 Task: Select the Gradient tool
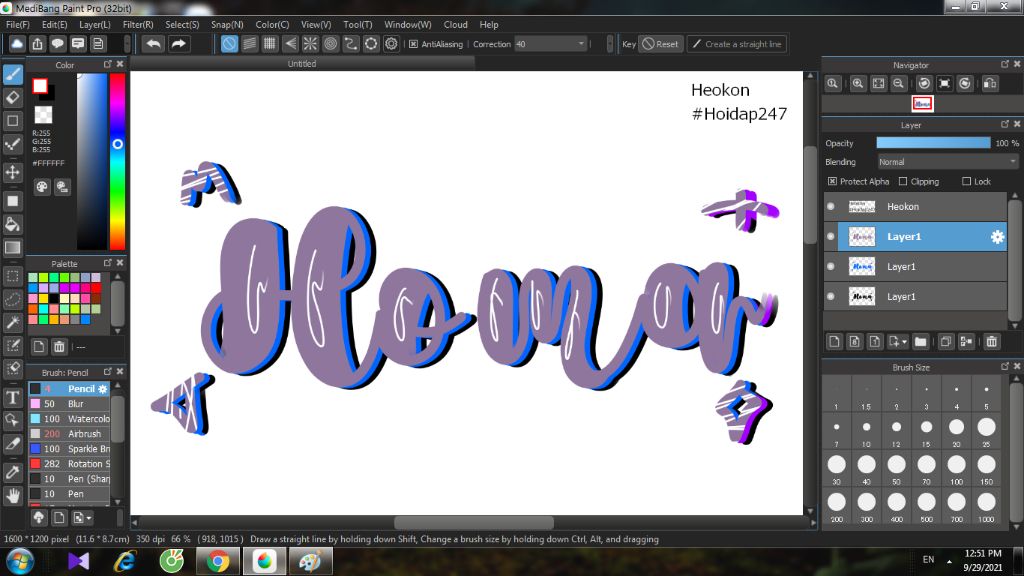(12, 248)
